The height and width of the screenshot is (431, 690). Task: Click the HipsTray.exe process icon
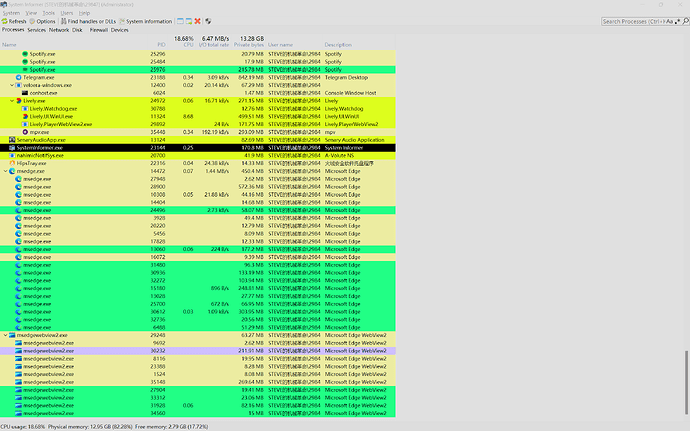12,163
